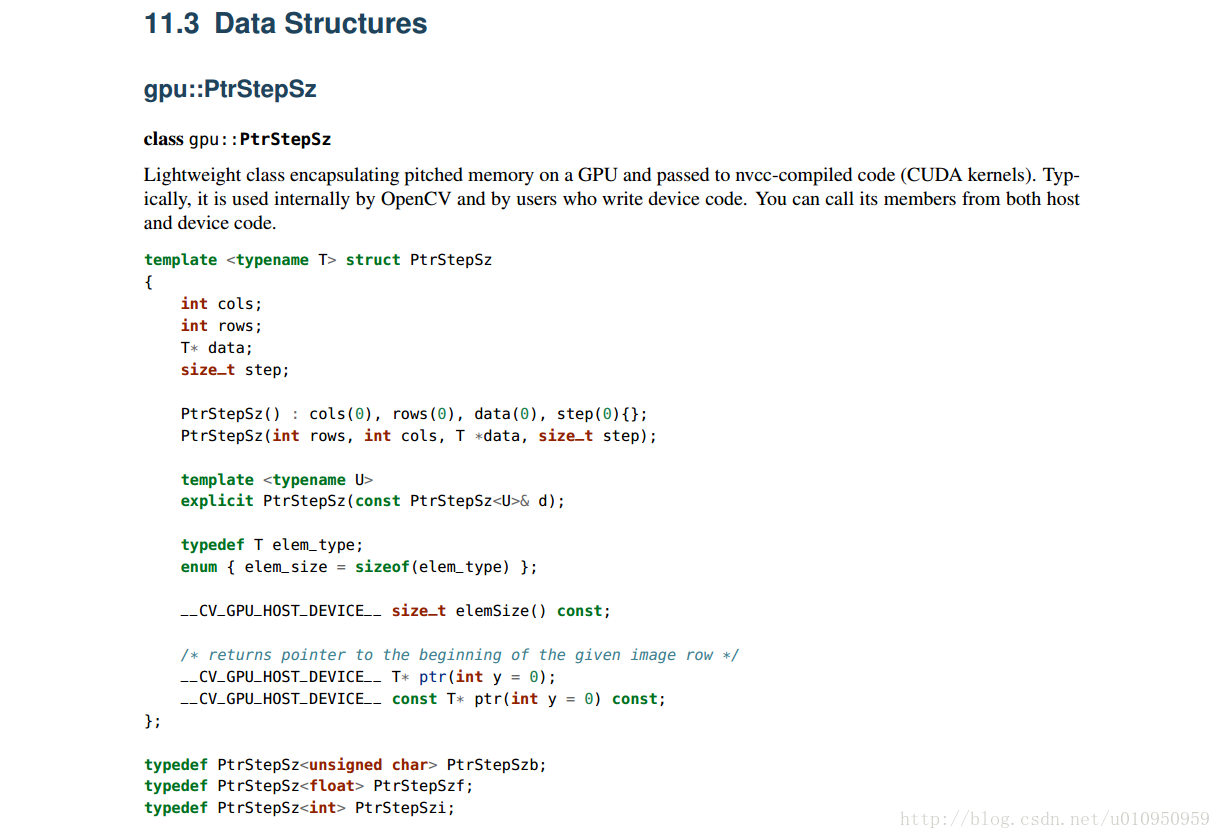
Task: Click the "explicit PtrStepSz(const PtrStepSz<U>& d)" line
Action: [x=373, y=501]
